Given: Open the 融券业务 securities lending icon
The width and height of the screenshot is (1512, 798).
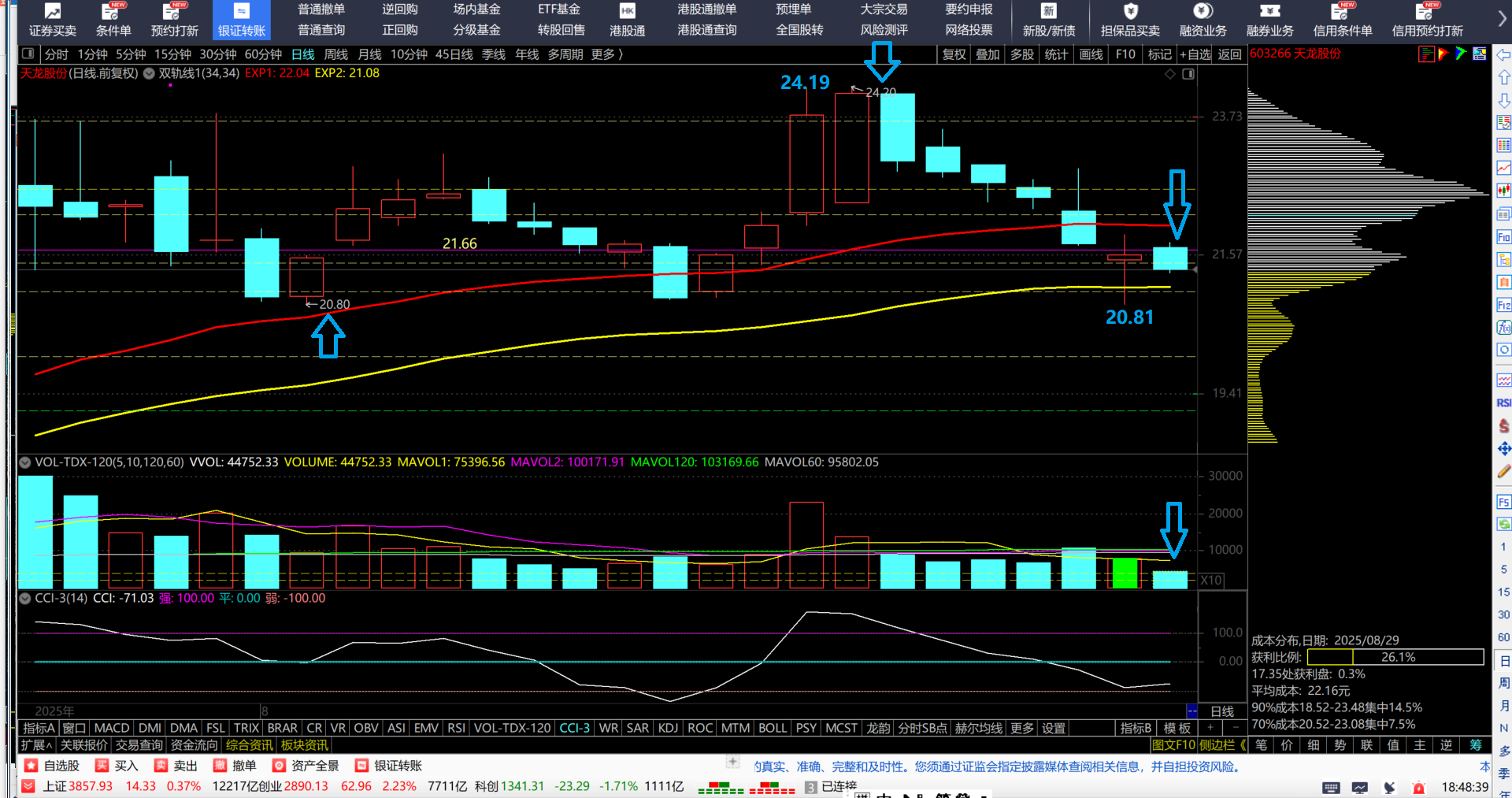Looking at the screenshot, I should click(x=1269, y=20).
